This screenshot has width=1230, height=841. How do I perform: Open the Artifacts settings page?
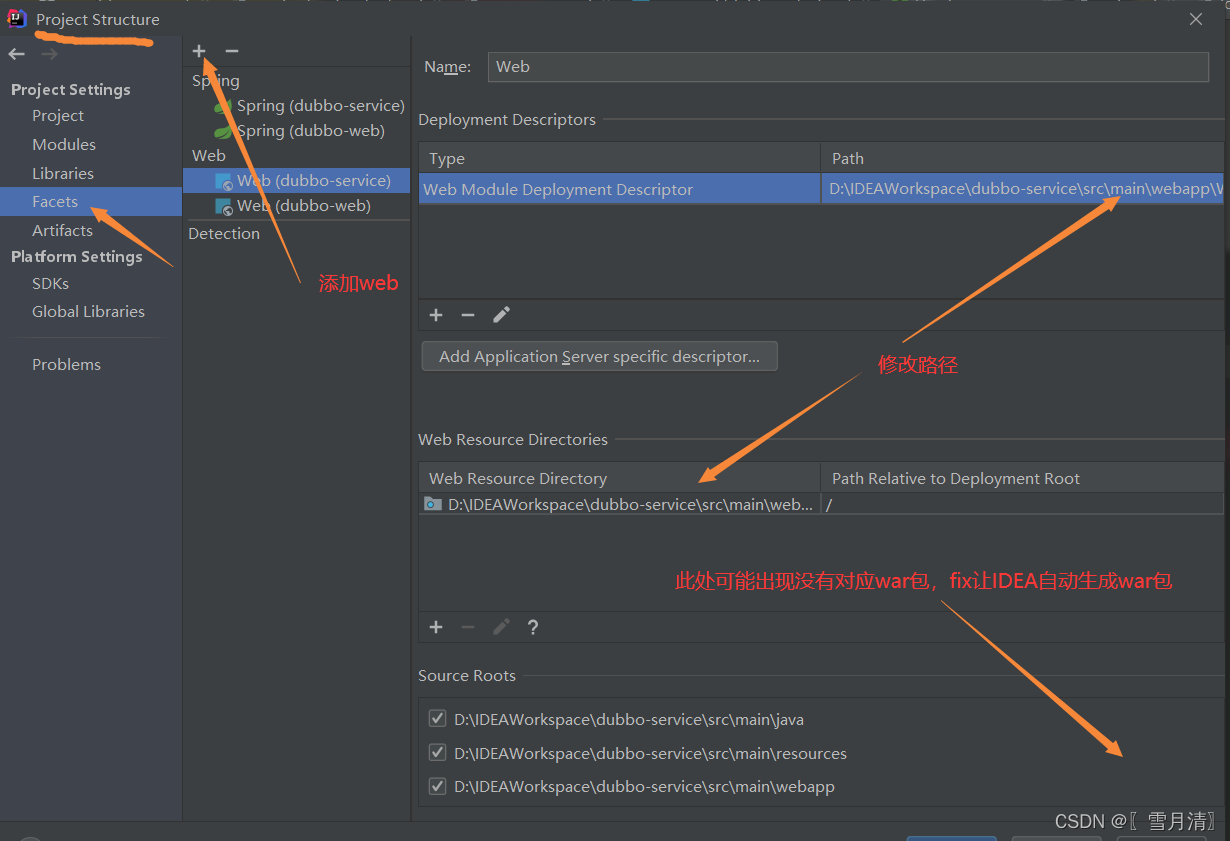(62, 231)
